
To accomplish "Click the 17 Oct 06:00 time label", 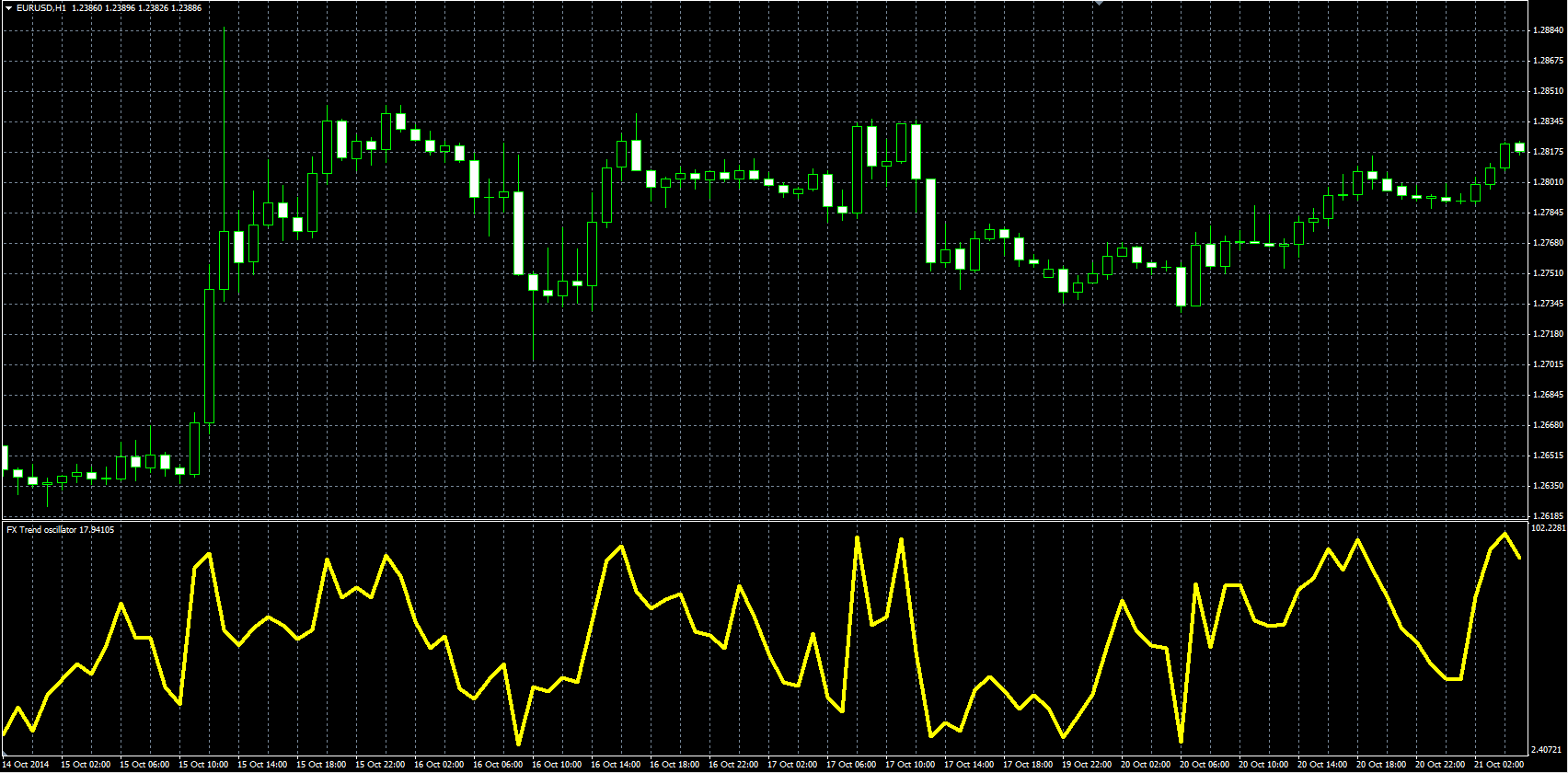I will (x=851, y=764).
